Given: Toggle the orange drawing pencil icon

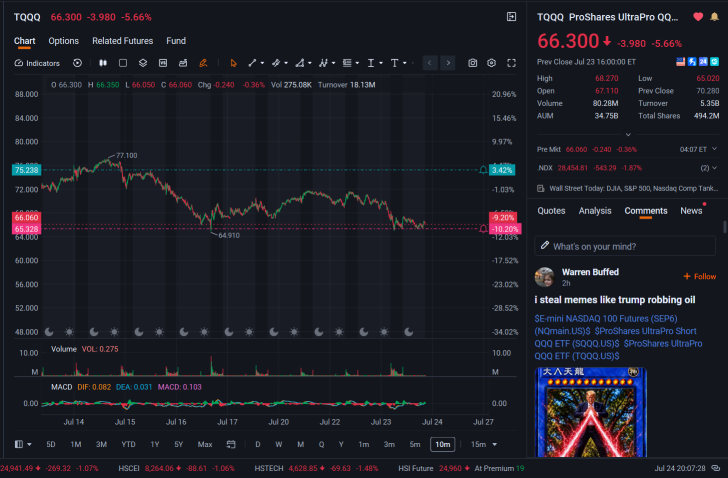Looking at the screenshot, I should point(203,63).
